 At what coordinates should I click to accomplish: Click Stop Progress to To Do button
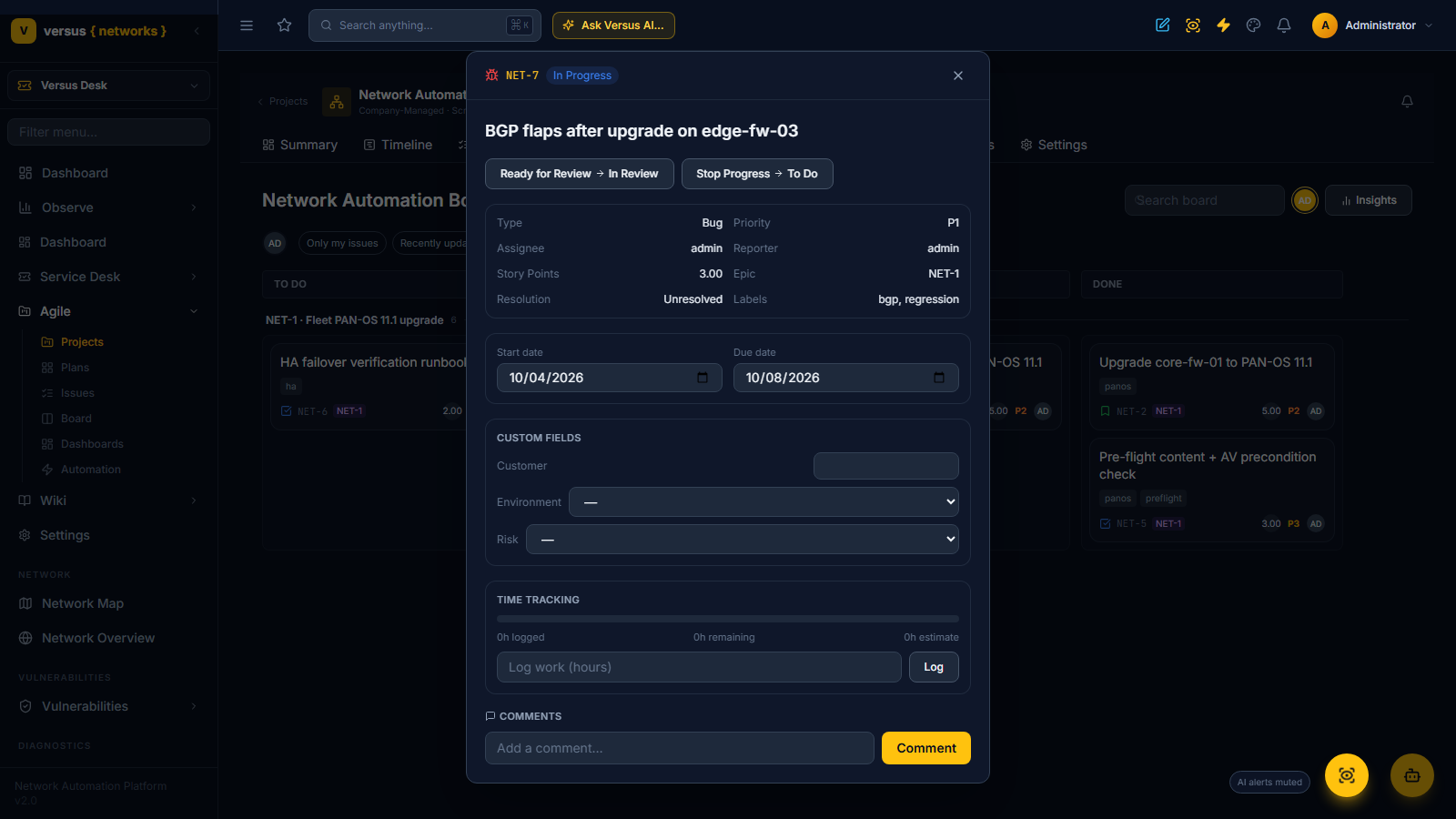pyautogui.click(x=757, y=174)
